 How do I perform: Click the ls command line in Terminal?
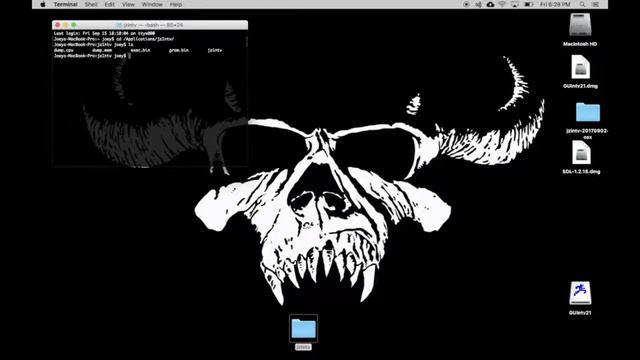[x=93, y=44]
